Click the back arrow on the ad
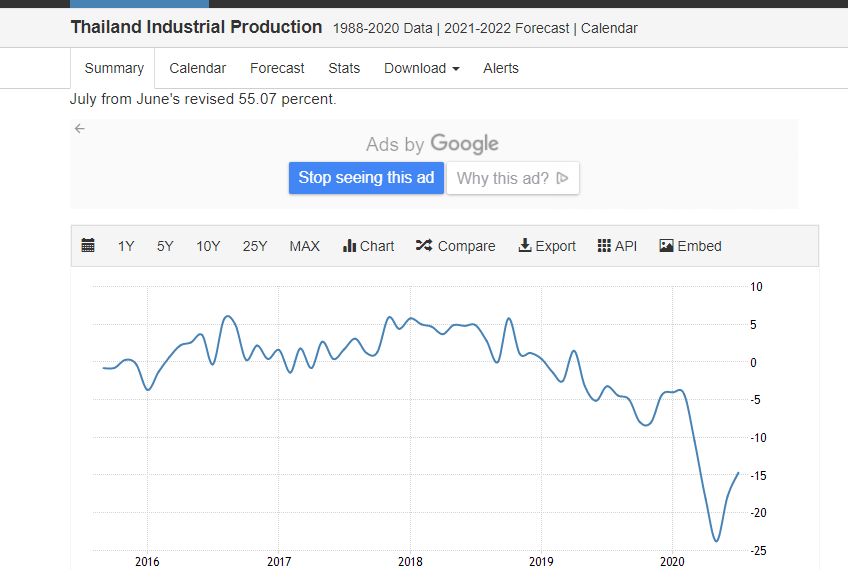 click(80, 128)
